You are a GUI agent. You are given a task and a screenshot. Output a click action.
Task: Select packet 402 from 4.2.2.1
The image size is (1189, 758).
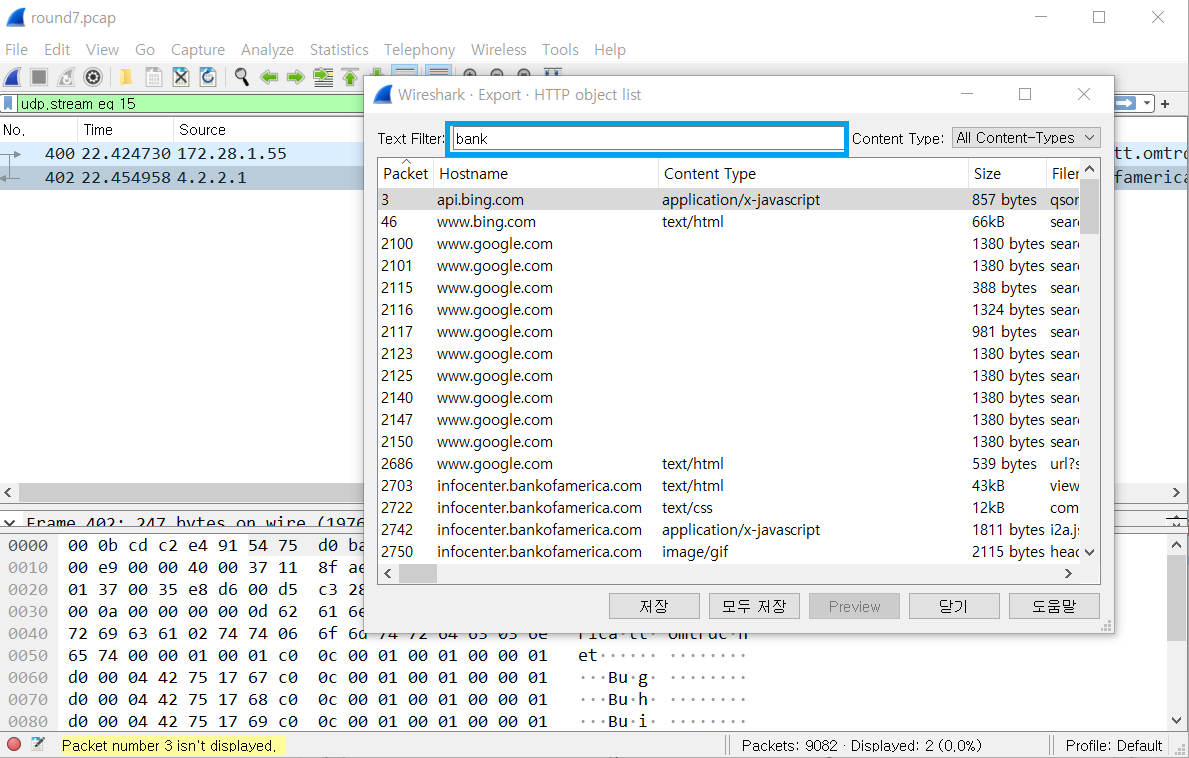(182, 177)
